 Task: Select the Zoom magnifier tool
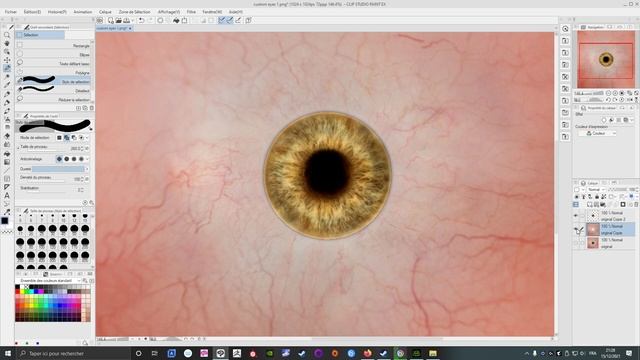click(x=7, y=35)
